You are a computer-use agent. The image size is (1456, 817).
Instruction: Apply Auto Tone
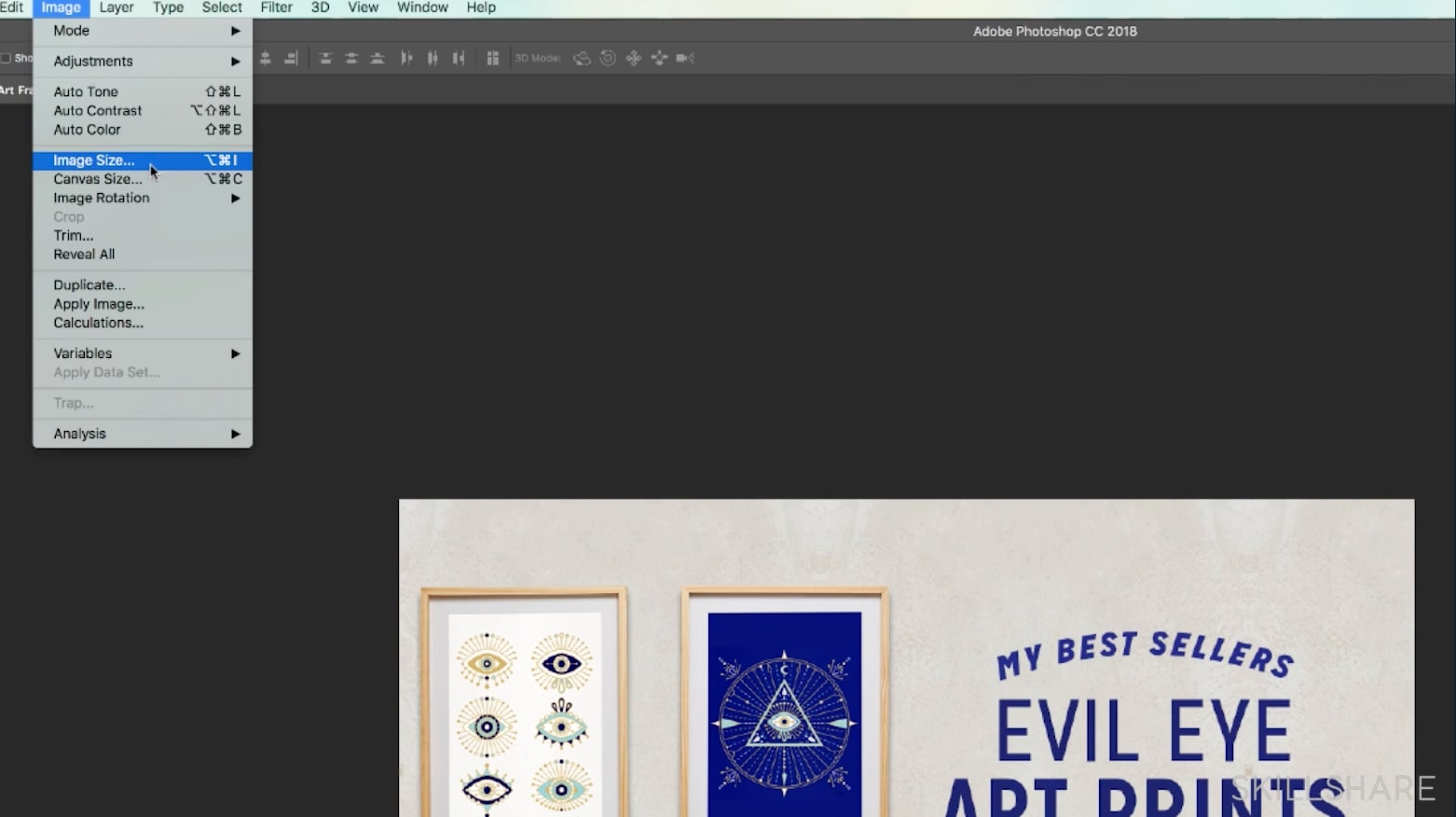(x=142, y=91)
